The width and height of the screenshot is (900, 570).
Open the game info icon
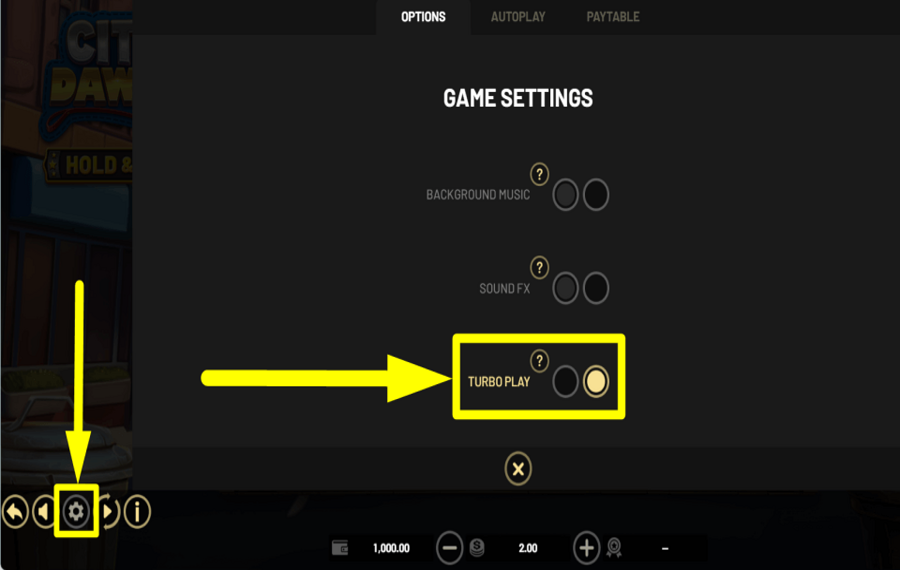[x=137, y=511]
